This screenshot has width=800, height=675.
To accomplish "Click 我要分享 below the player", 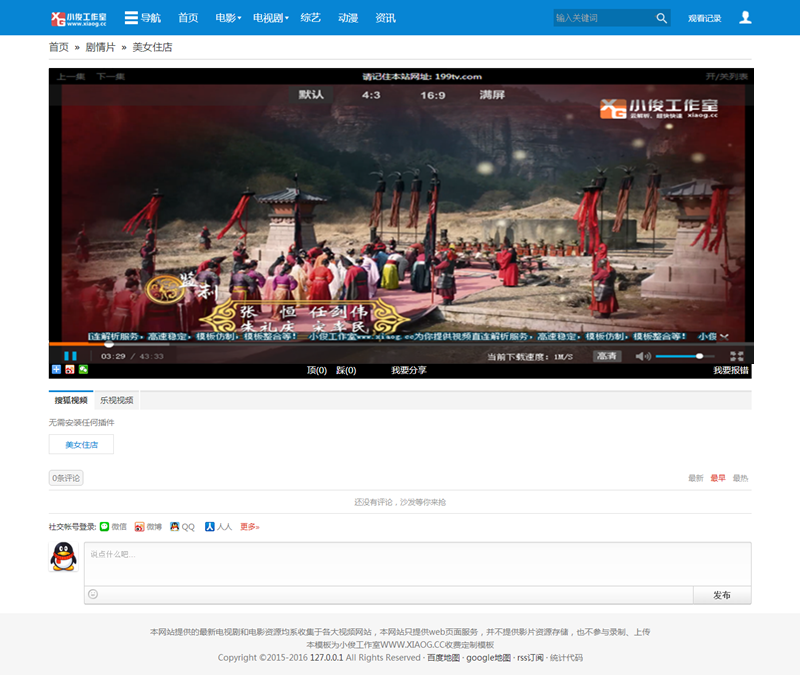I will point(409,370).
